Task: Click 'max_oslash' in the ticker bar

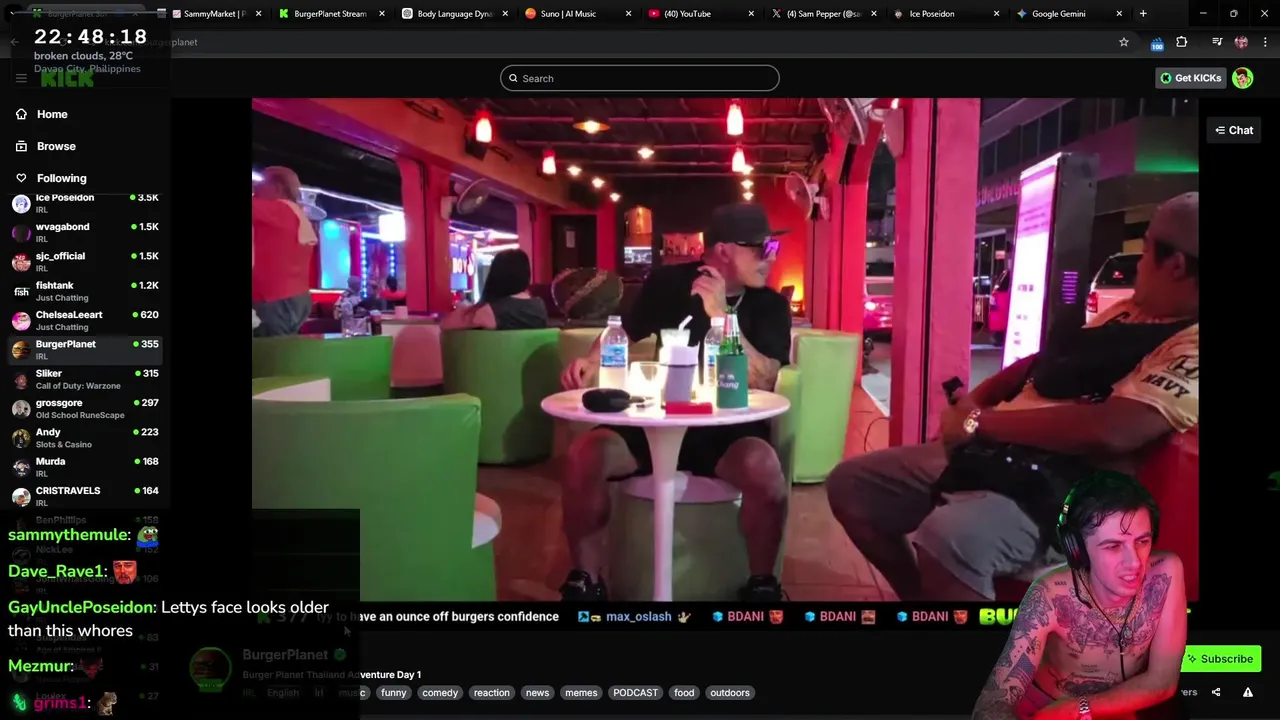Action: tap(638, 617)
